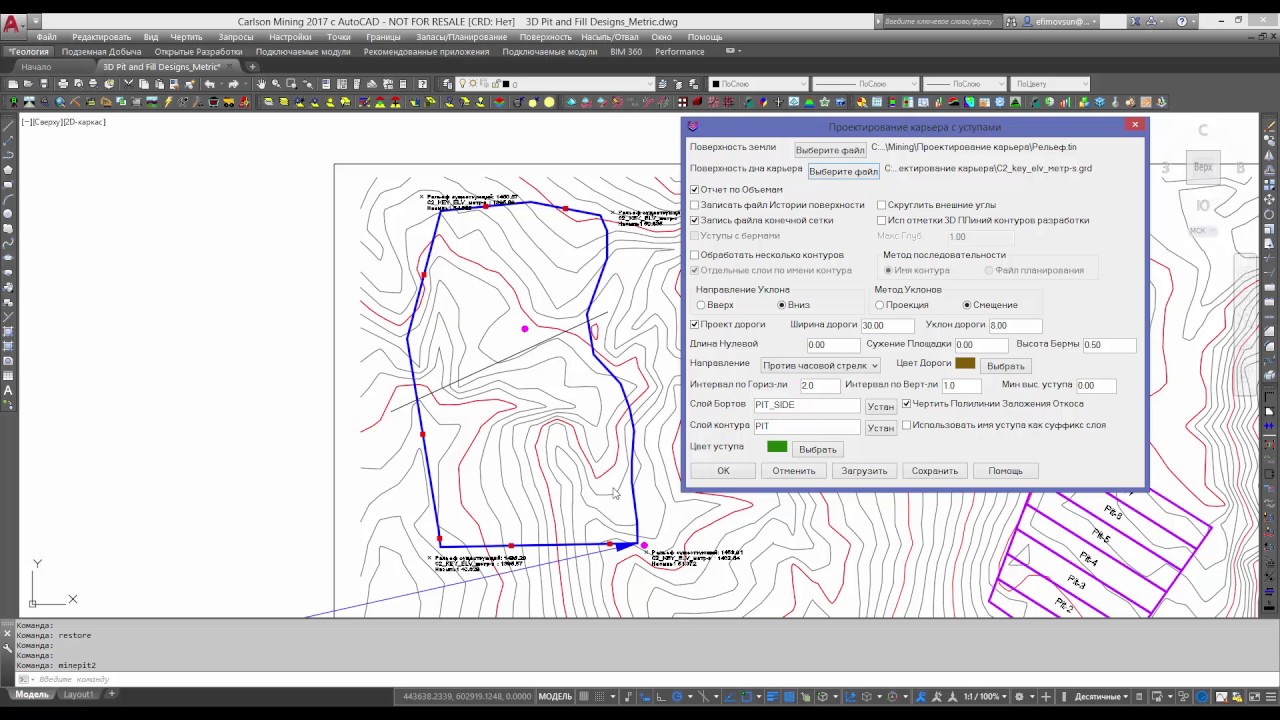Image resolution: width=1280 pixels, height=720 pixels.
Task: Click the 'Загрузить' button
Action: (x=864, y=471)
